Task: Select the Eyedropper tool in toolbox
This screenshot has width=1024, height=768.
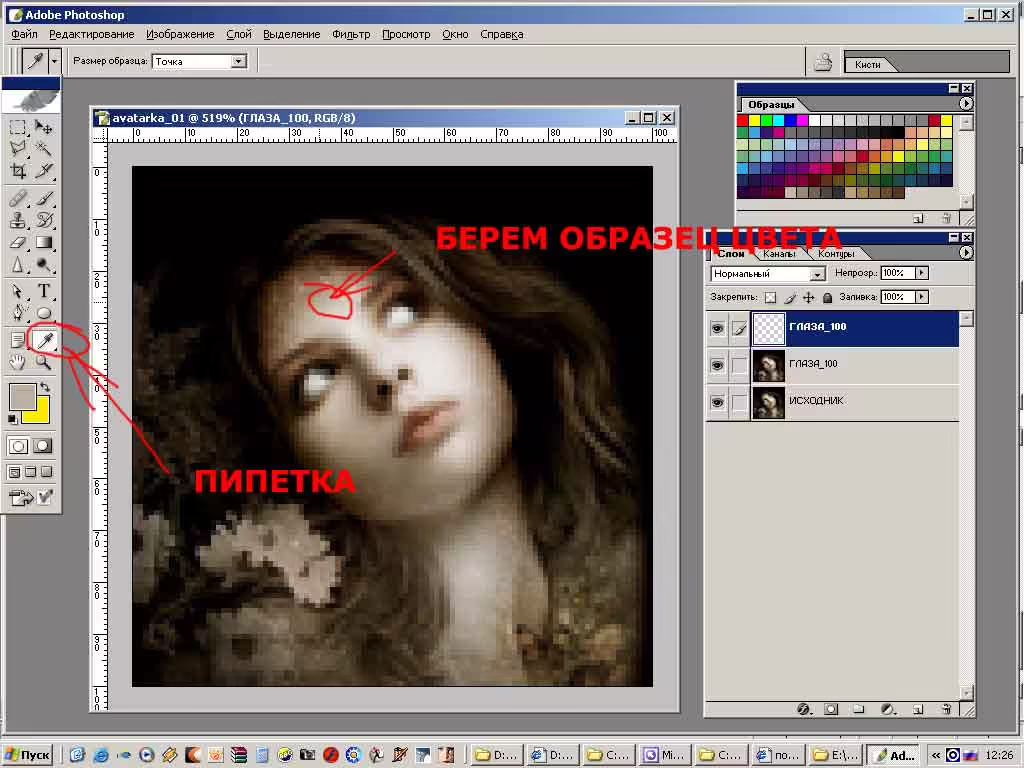Action: point(45,340)
